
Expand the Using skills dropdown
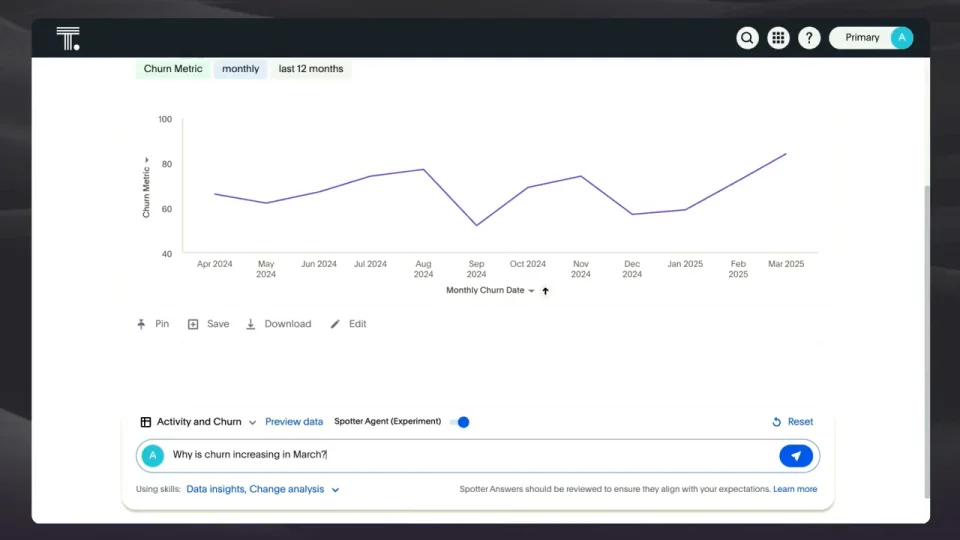(335, 490)
